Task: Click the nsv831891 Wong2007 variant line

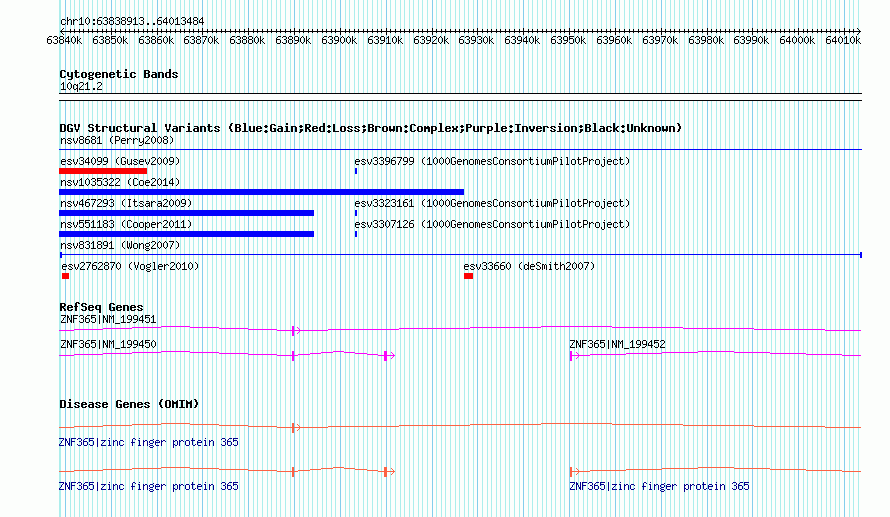Action: pos(460,255)
